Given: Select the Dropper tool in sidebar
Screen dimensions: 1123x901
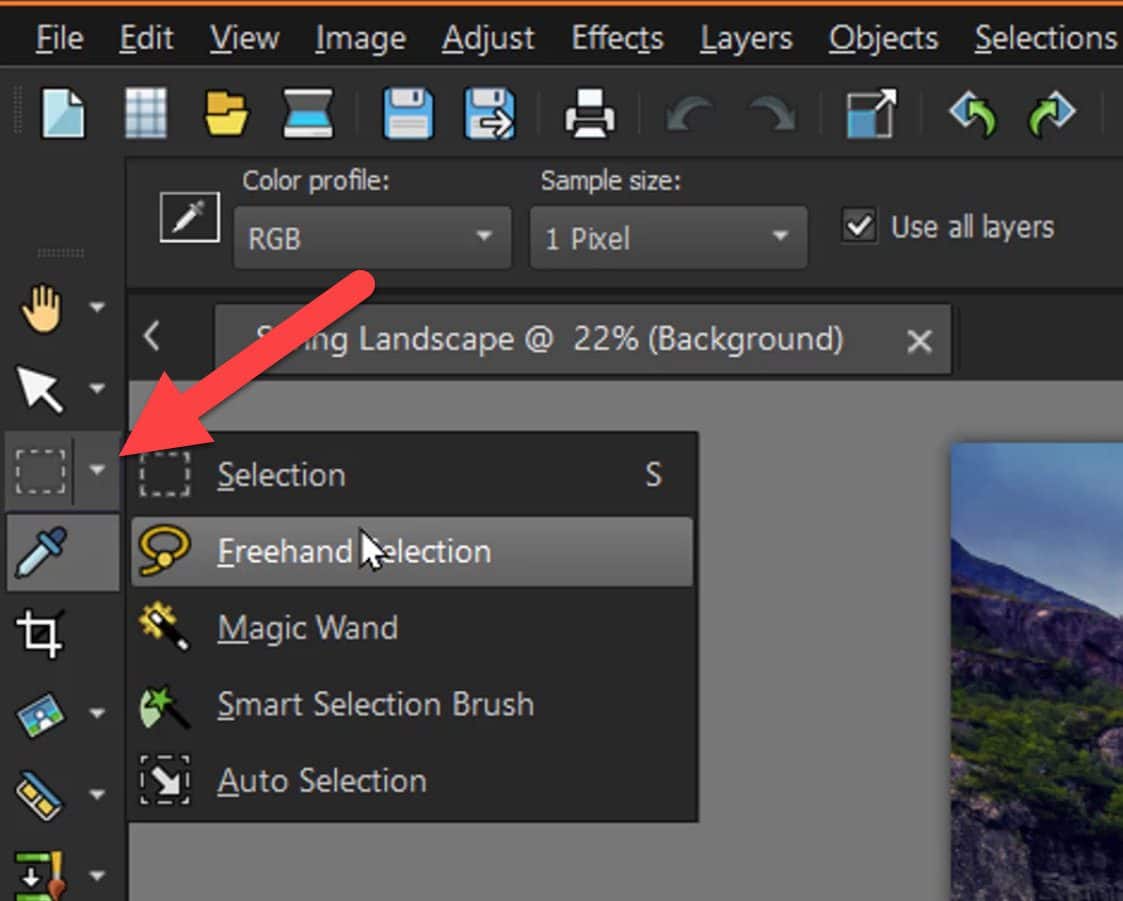Looking at the screenshot, I should click(42, 550).
